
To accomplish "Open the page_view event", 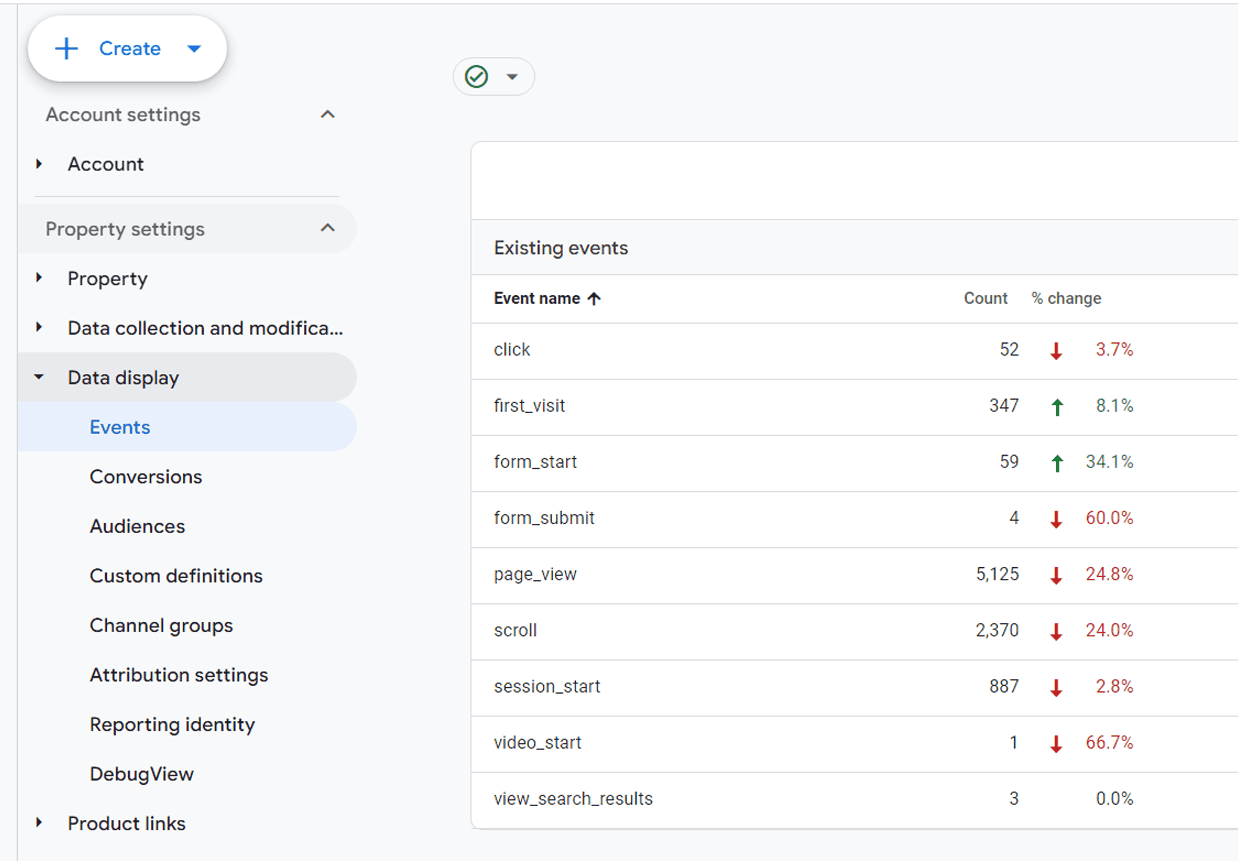I will point(535,575).
